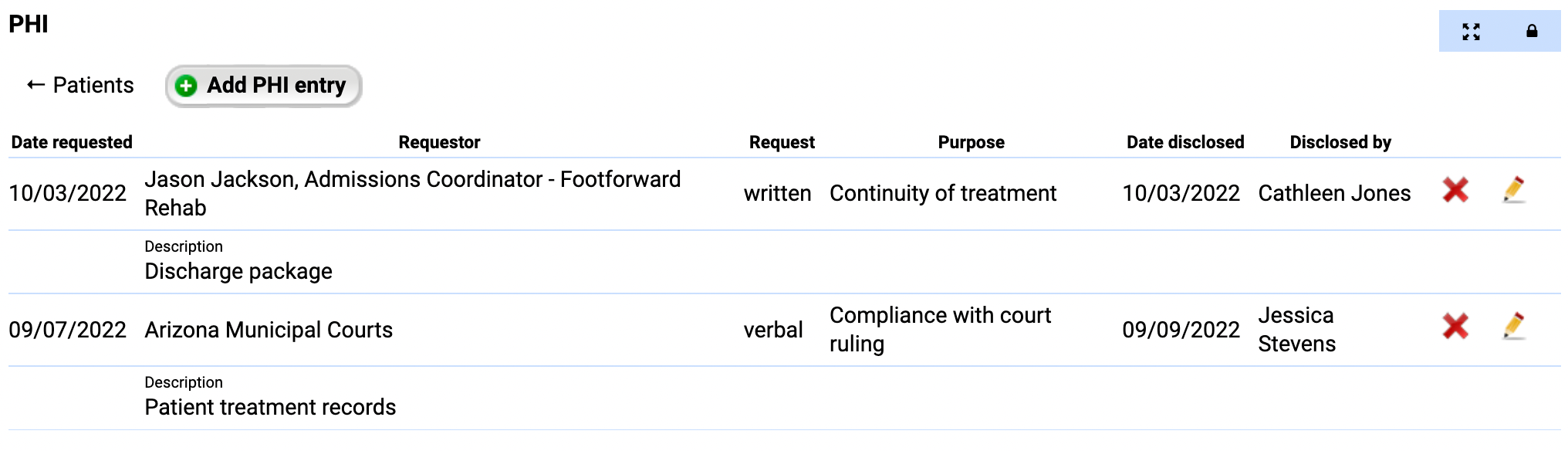Click the Jessica Stevens cell
Screen dimensions: 1568x451
tap(1296, 330)
